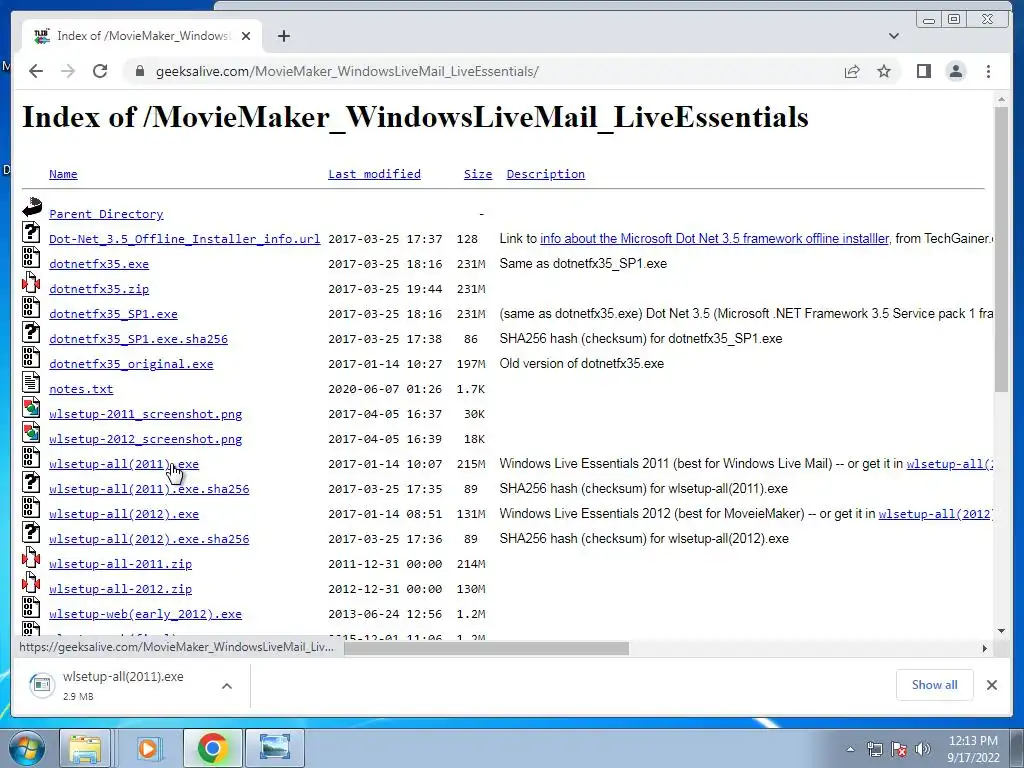Open the share page icon in address bar

pos(852,71)
